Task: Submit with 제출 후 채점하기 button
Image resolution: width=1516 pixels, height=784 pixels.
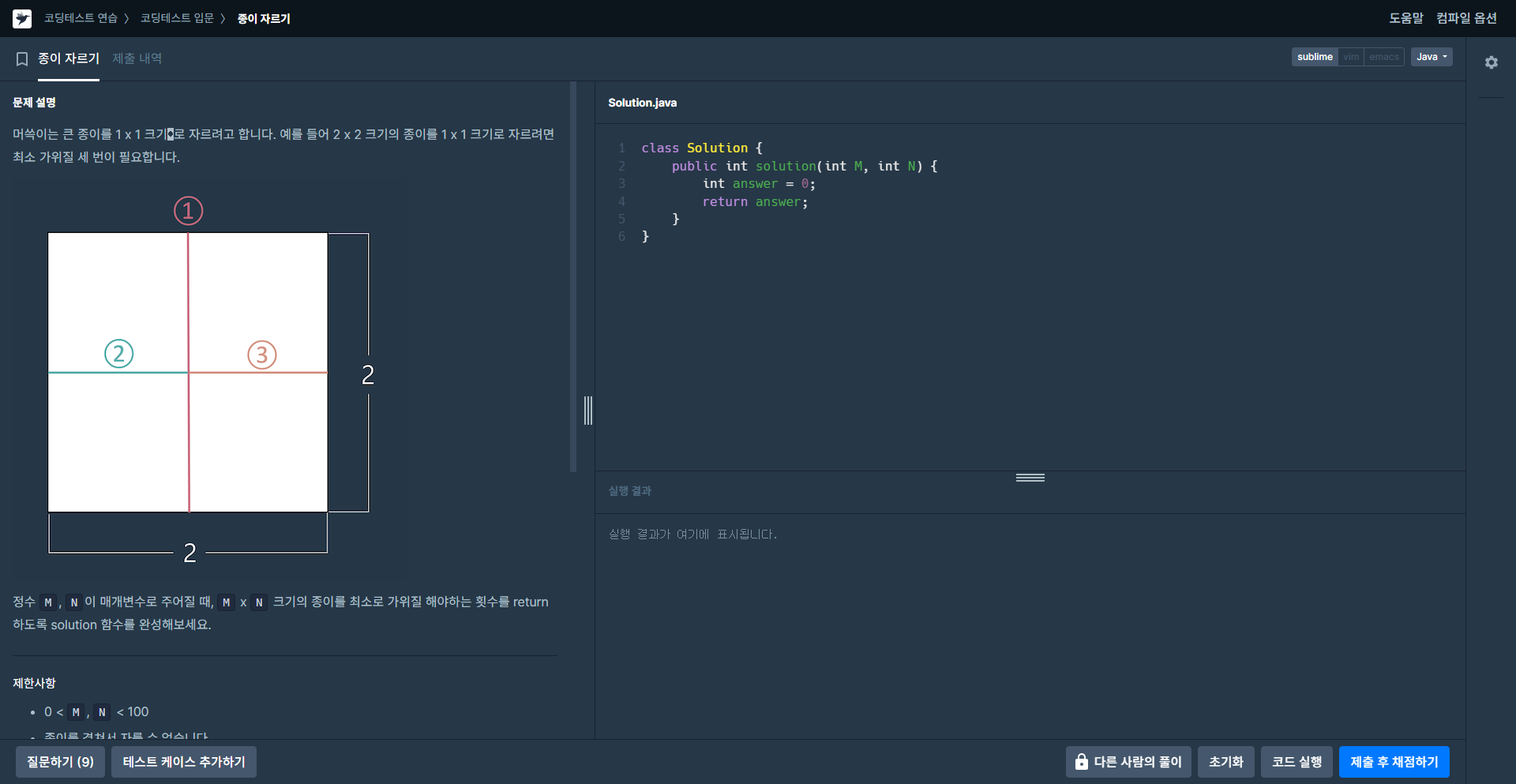Action: coord(1394,762)
